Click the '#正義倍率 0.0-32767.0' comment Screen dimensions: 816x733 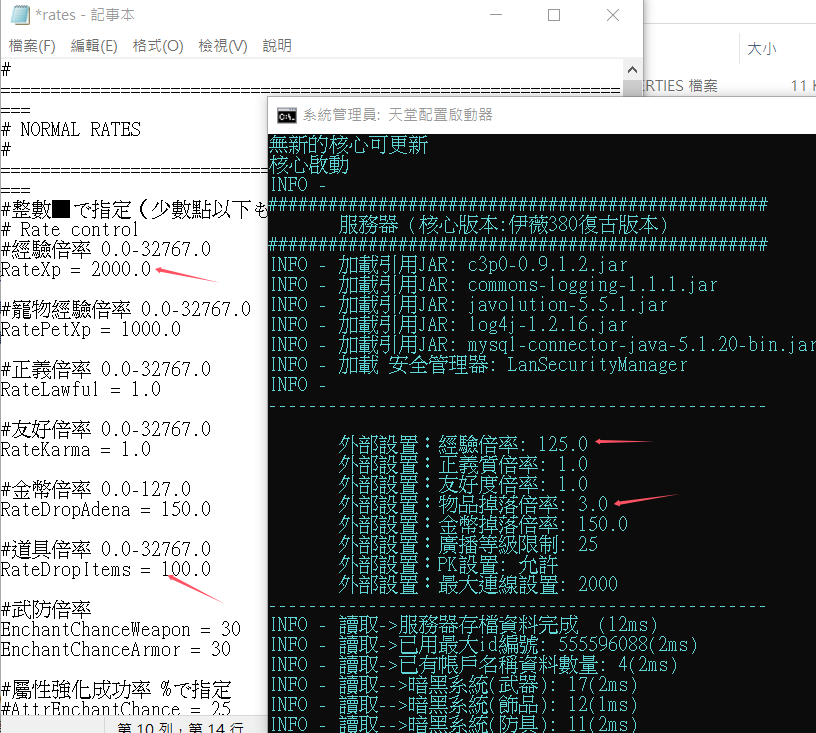[106, 369]
